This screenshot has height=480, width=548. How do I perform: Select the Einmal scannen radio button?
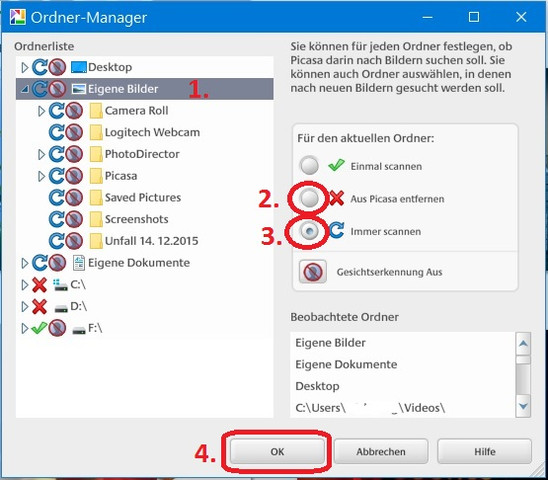pos(309,165)
